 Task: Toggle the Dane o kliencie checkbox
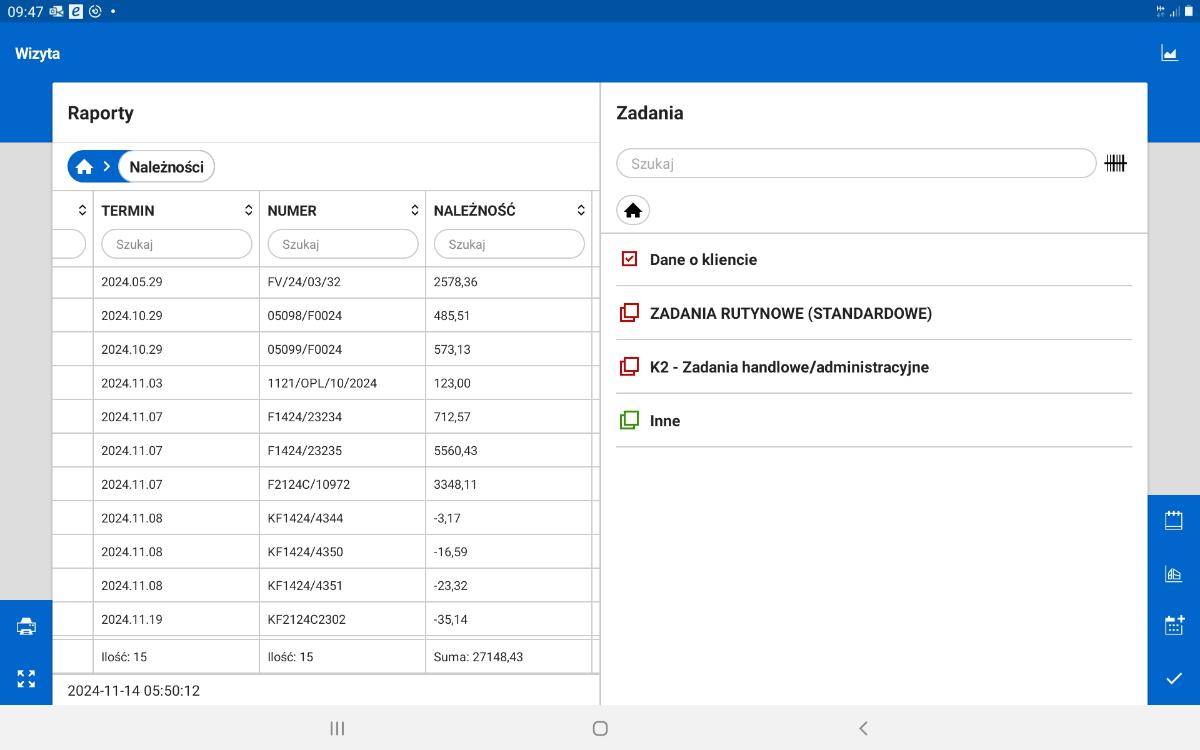pos(629,259)
